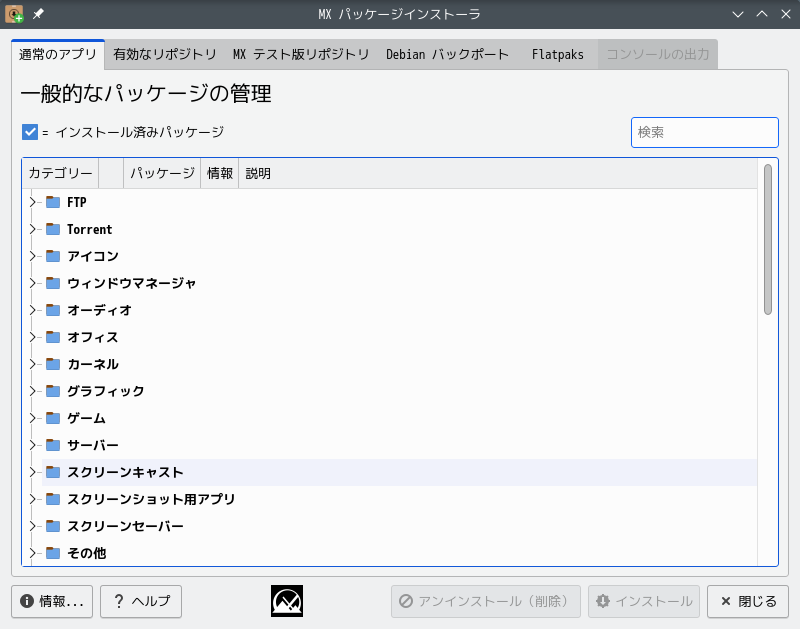Click the カーネル folder icon

coord(53,364)
